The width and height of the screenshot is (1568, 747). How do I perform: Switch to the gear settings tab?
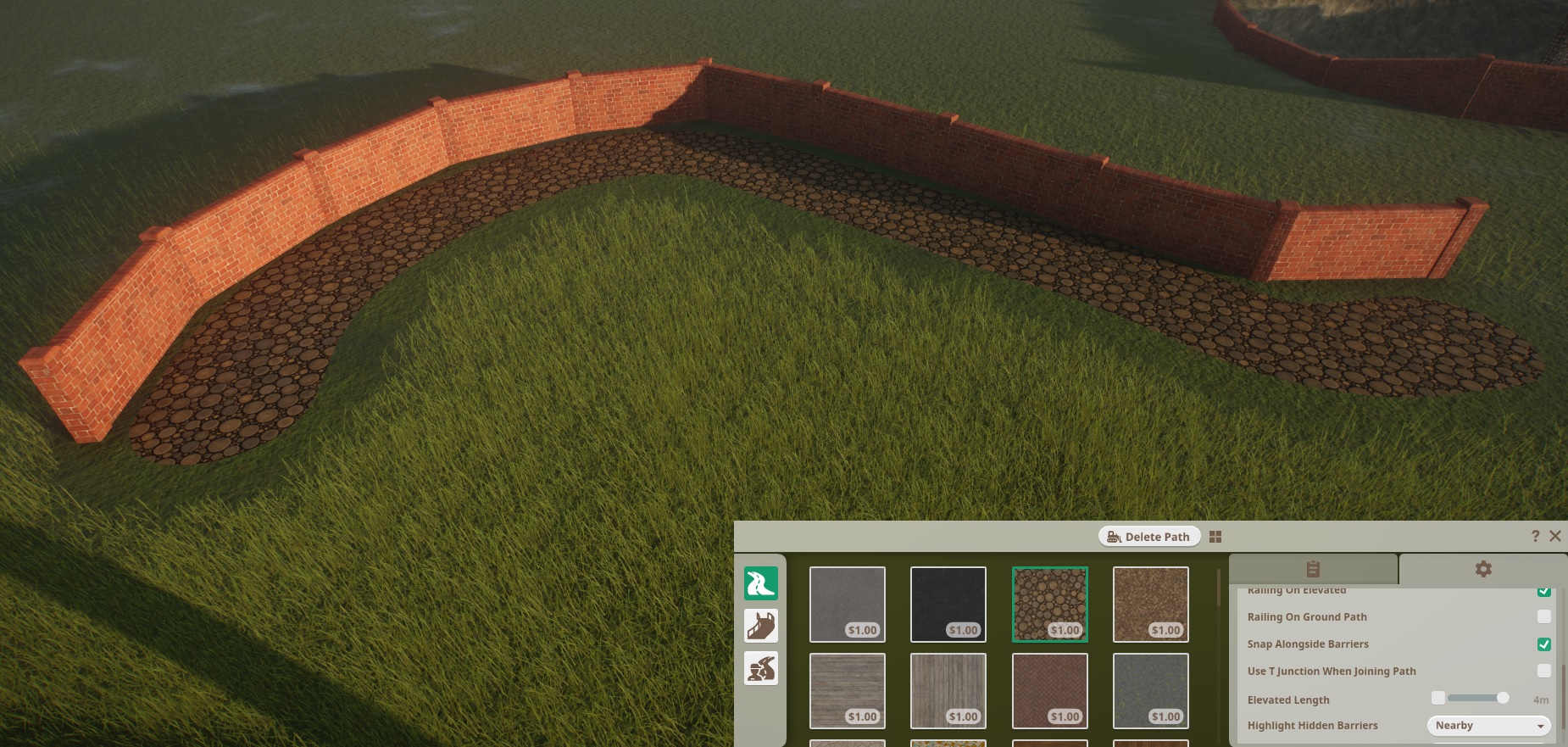tap(1483, 569)
